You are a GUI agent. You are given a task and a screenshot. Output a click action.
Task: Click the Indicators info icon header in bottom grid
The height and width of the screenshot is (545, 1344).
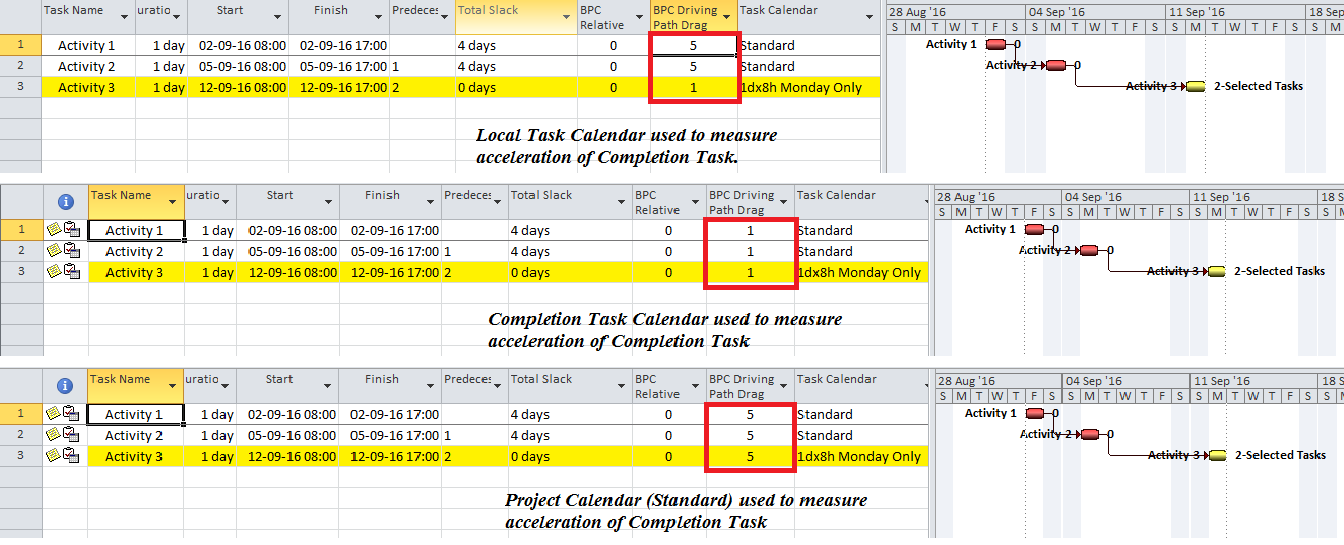click(66, 385)
